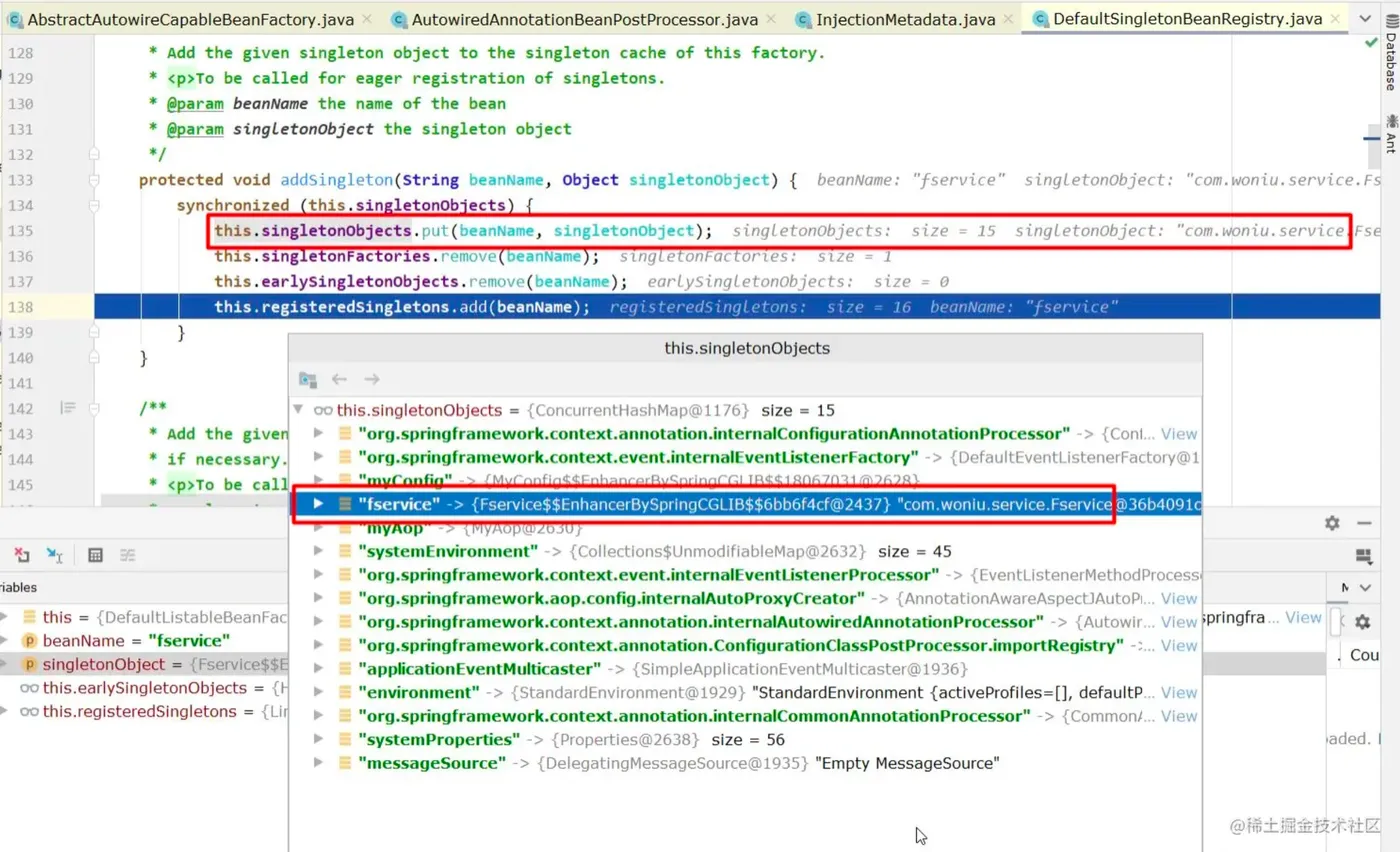The image size is (1400, 852).
Task: Select the "systemProperties" row
Action: tap(745, 740)
